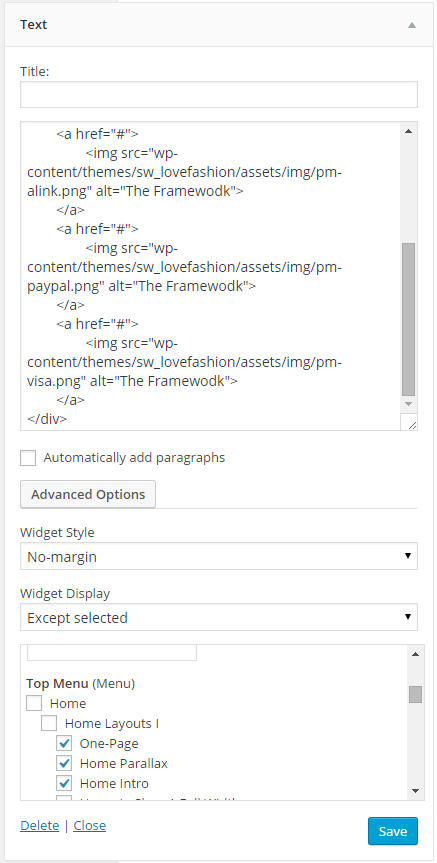The width and height of the screenshot is (437, 863).
Task: Click the pm-visa.png line in code
Action: click(132, 381)
